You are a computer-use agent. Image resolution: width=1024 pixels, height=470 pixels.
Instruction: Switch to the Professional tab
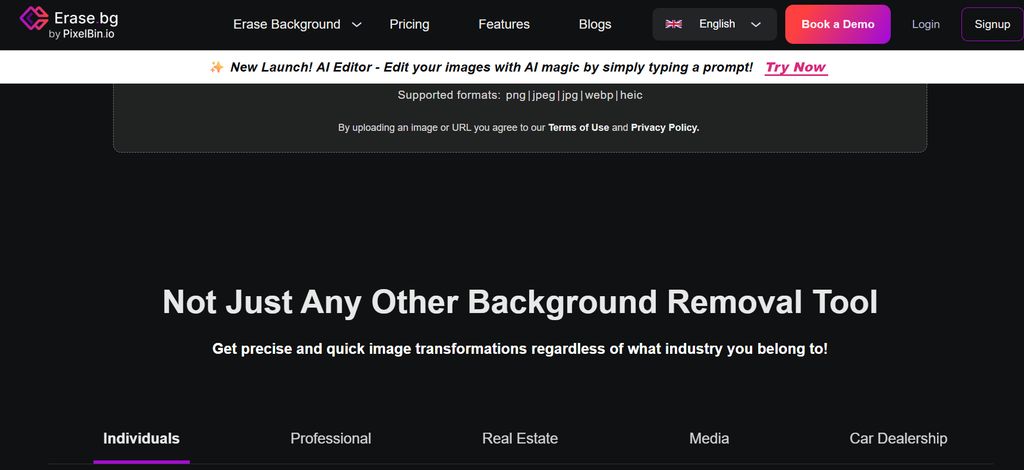pyautogui.click(x=330, y=438)
